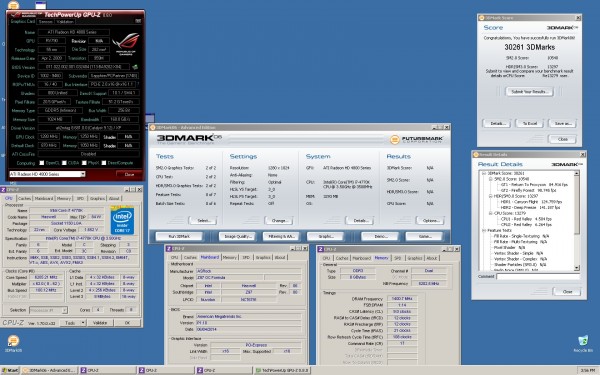The width and height of the screenshot is (600, 375).
Task: Open the CPU-Z processor Selection dropdown
Action: [x=48, y=310]
